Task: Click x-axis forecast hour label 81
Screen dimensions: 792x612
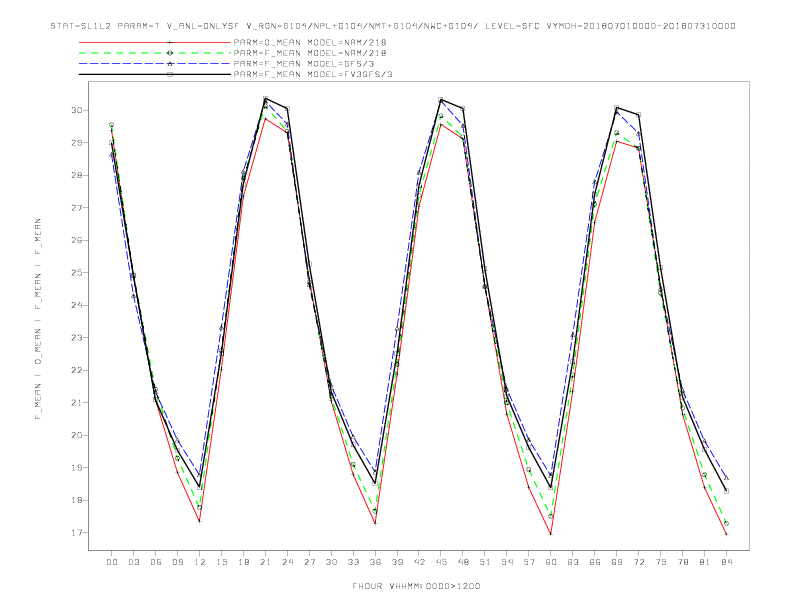Action: coord(705,562)
